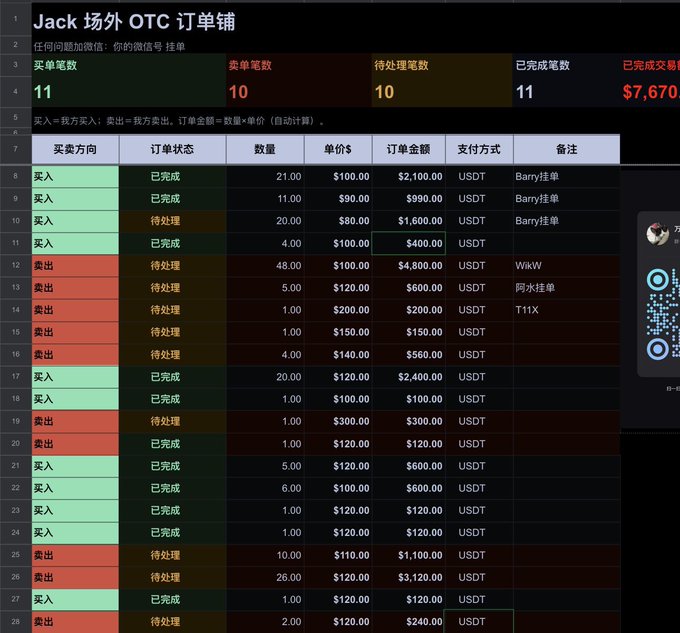Click the WeChat QR code image
This screenshot has width=680, height=633.
tap(663, 314)
